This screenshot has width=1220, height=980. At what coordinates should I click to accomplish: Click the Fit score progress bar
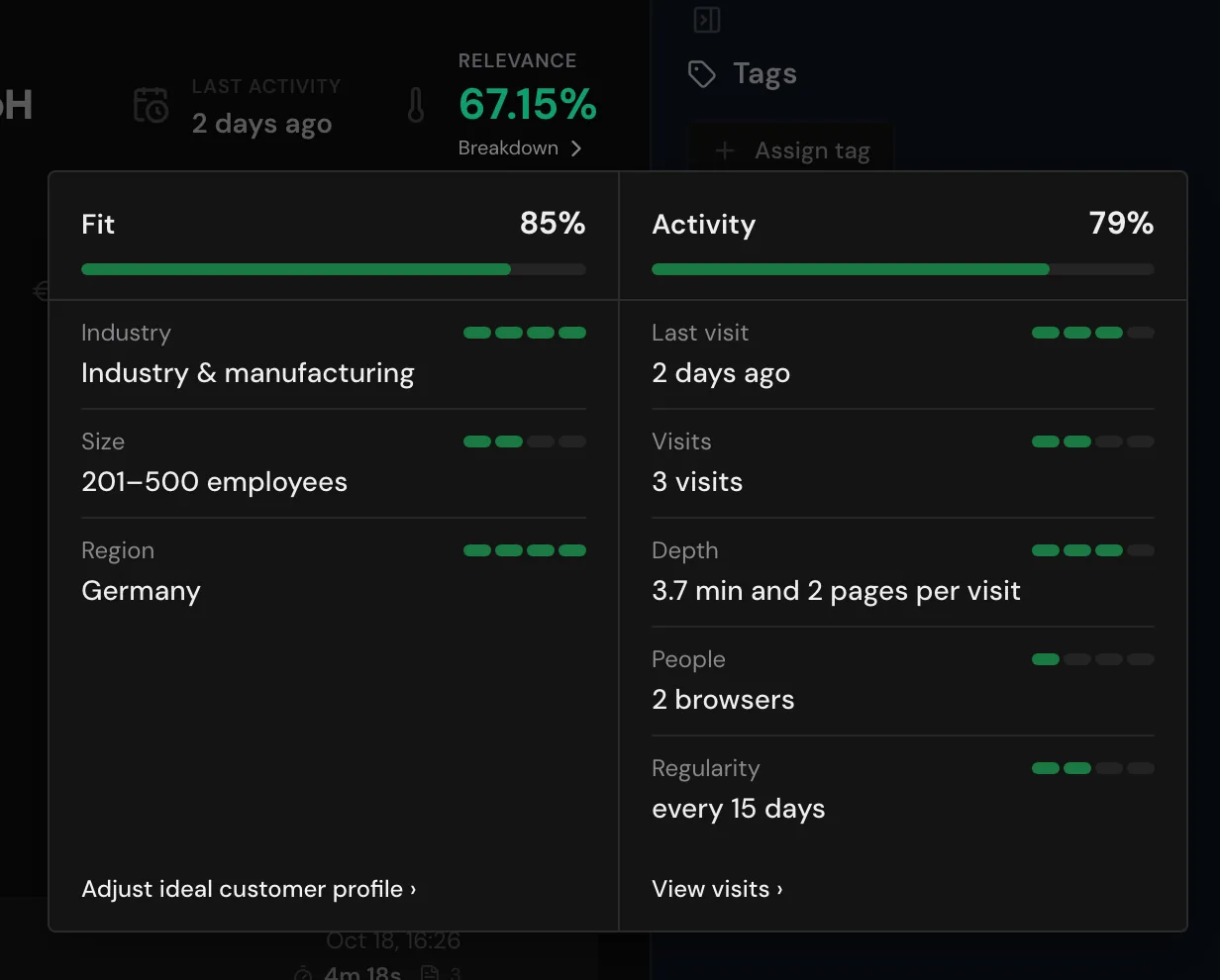pos(334,269)
